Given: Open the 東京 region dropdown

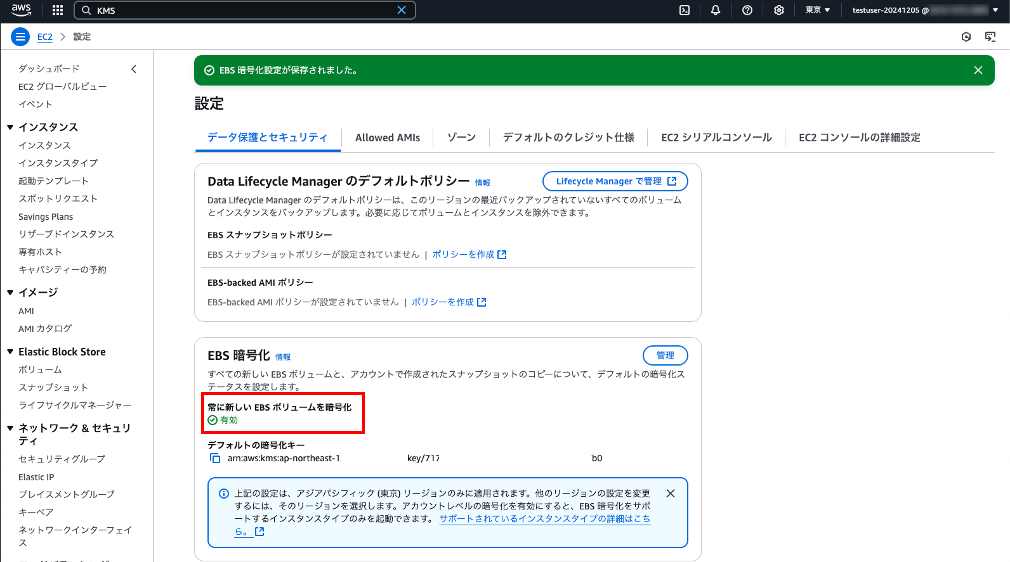Looking at the screenshot, I should pyautogui.click(x=817, y=10).
